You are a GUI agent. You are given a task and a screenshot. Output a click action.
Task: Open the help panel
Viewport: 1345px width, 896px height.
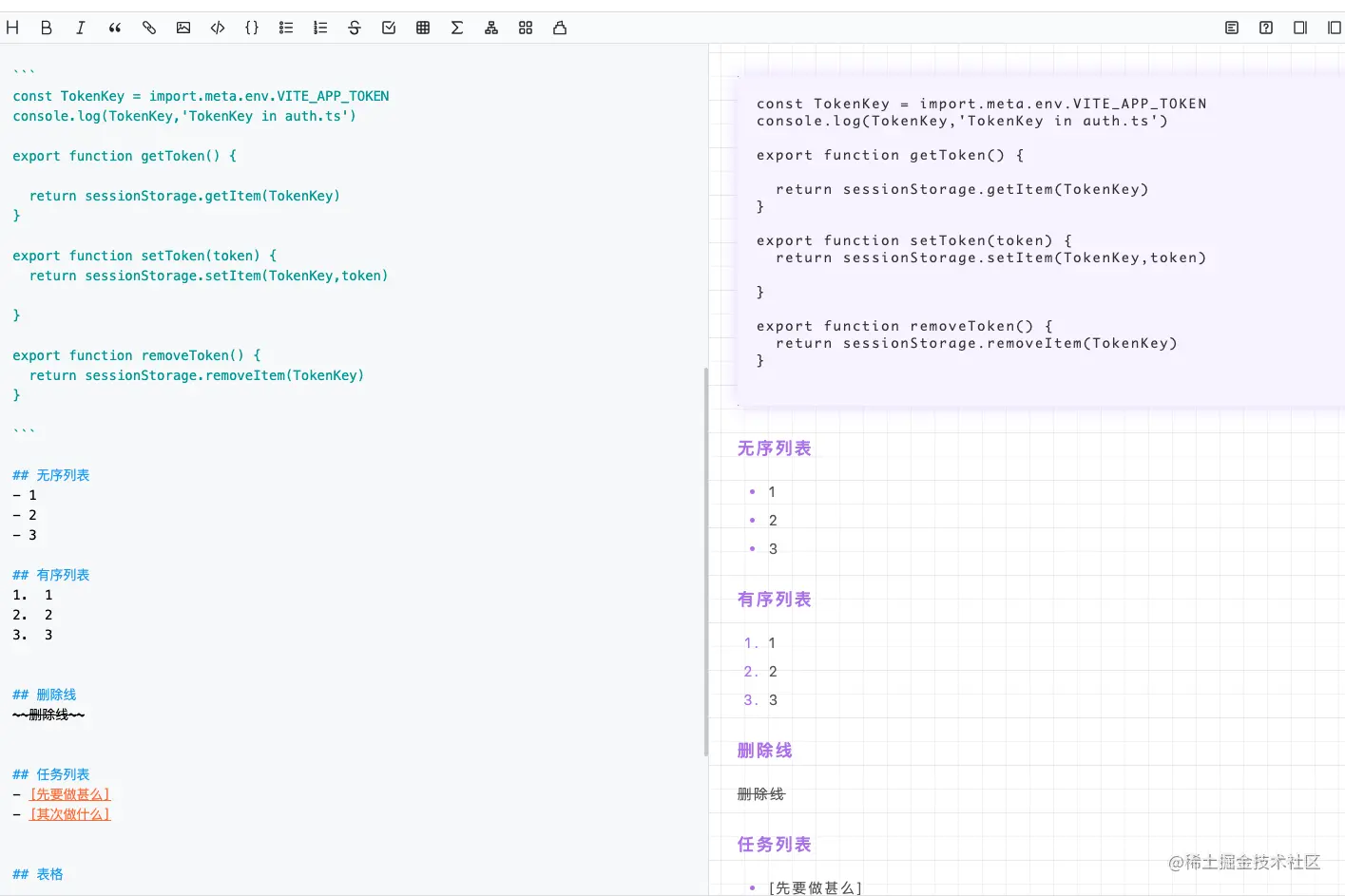click(1266, 28)
